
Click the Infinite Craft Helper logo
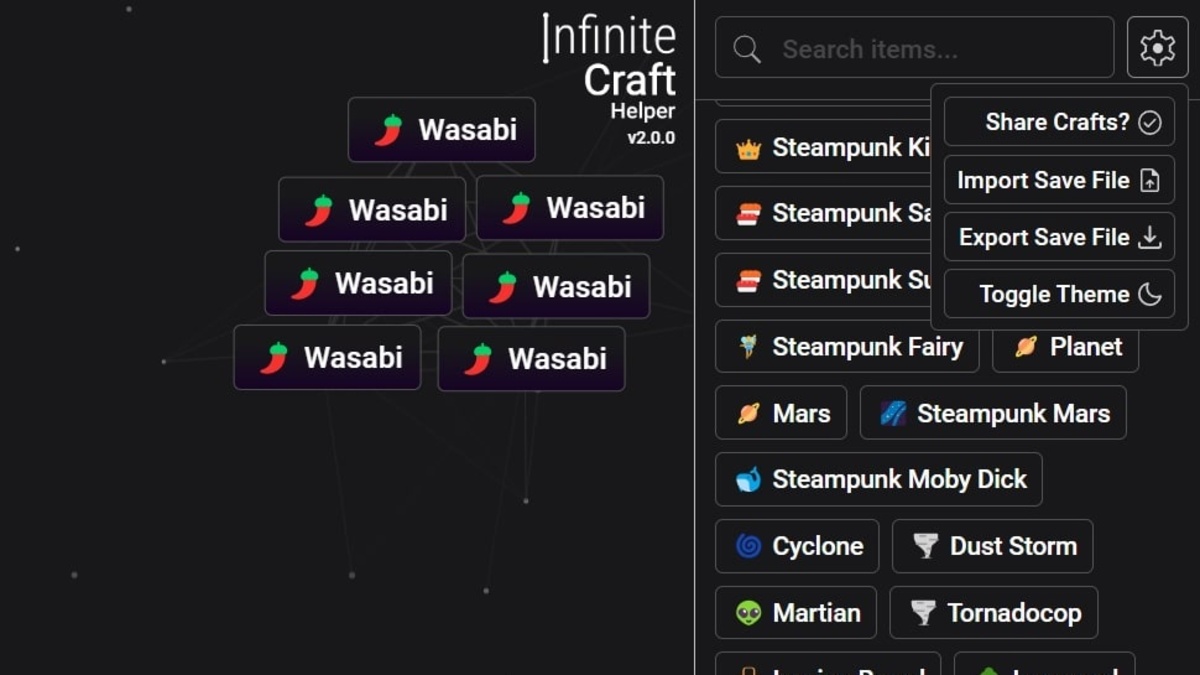click(x=612, y=78)
